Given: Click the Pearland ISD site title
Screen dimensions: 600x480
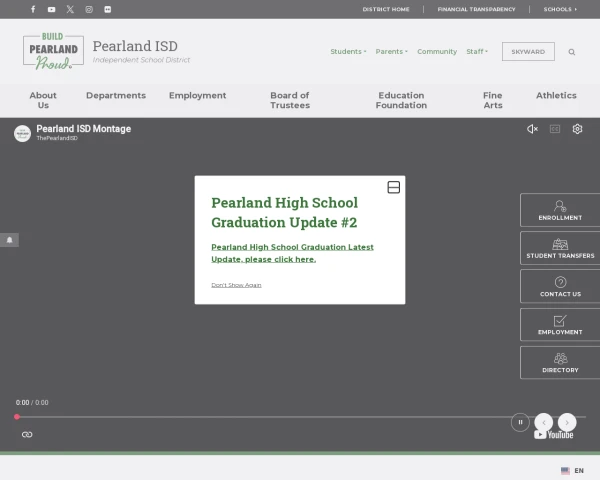Looking at the screenshot, I should coord(135,46).
